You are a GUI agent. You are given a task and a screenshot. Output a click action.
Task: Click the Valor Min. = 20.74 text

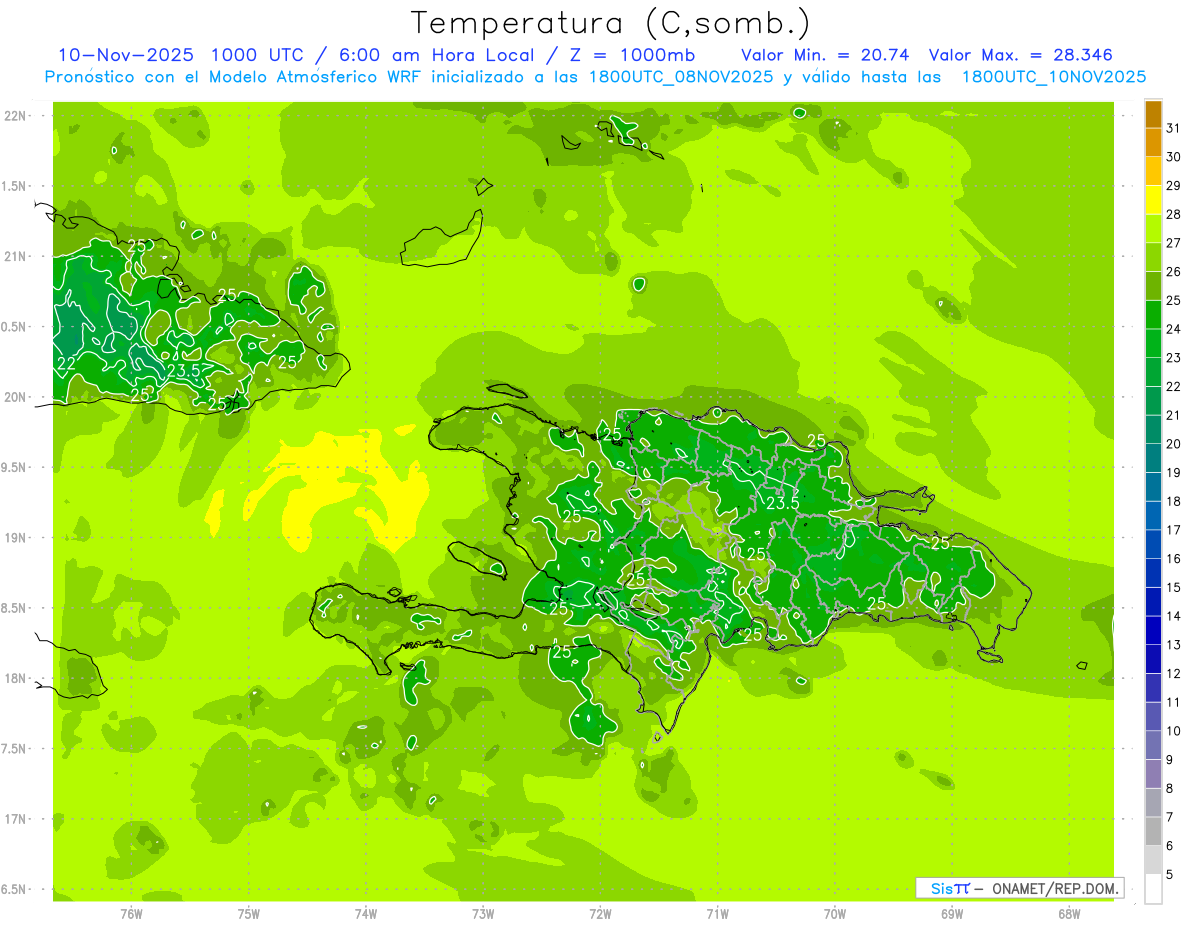coord(825,55)
